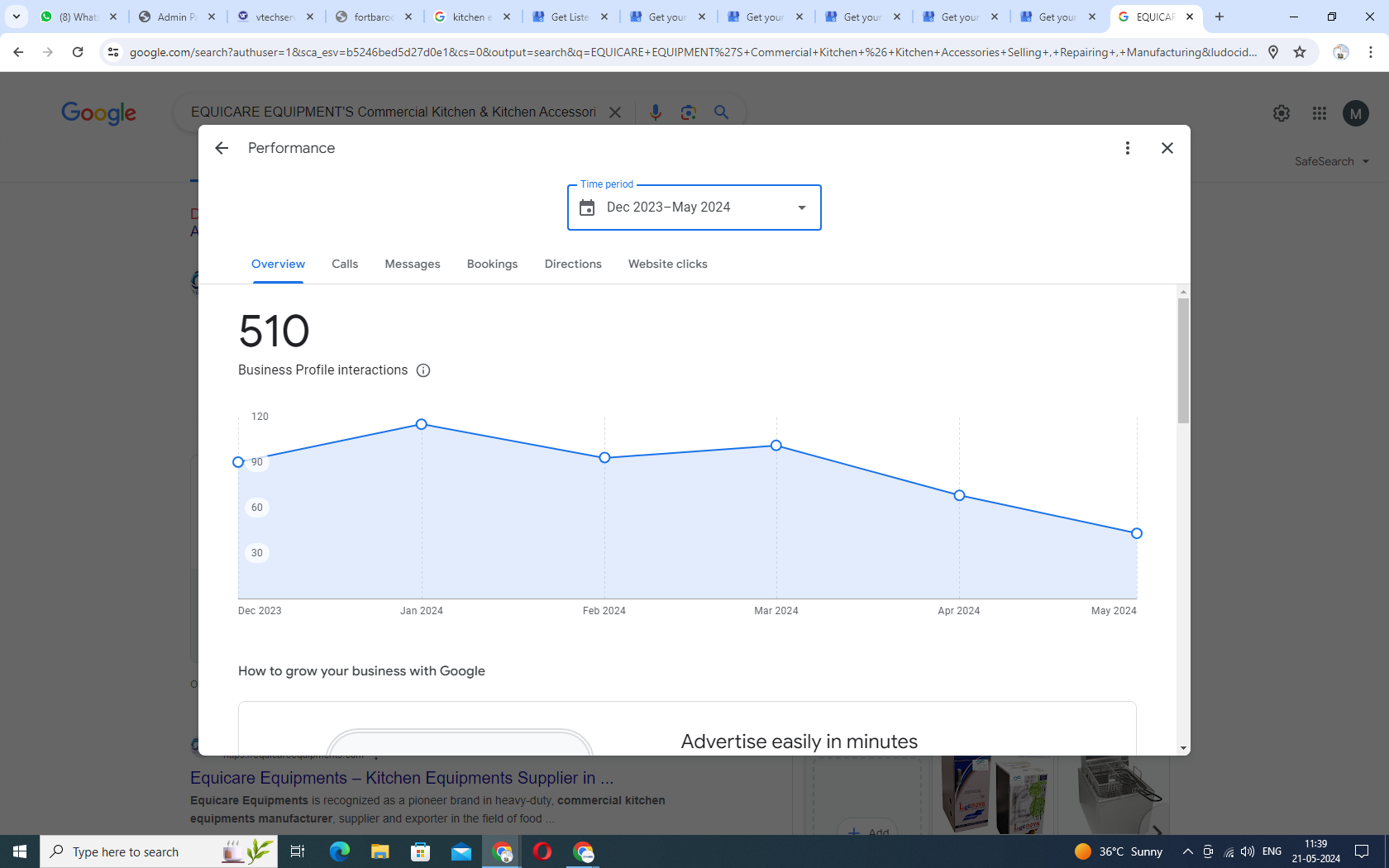Screen dimensions: 1389x868
Task: Select May 2024 data point on chart
Action: click(x=1137, y=533)
